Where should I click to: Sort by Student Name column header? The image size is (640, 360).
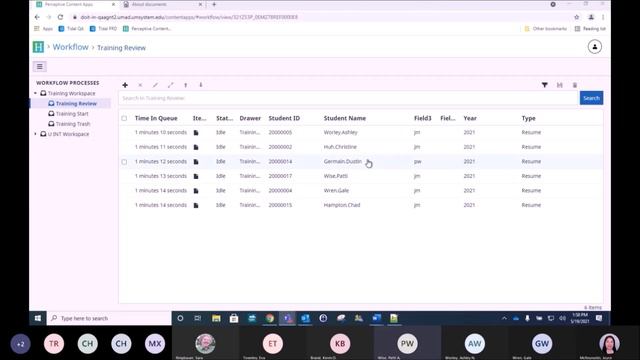coord(345,118)
